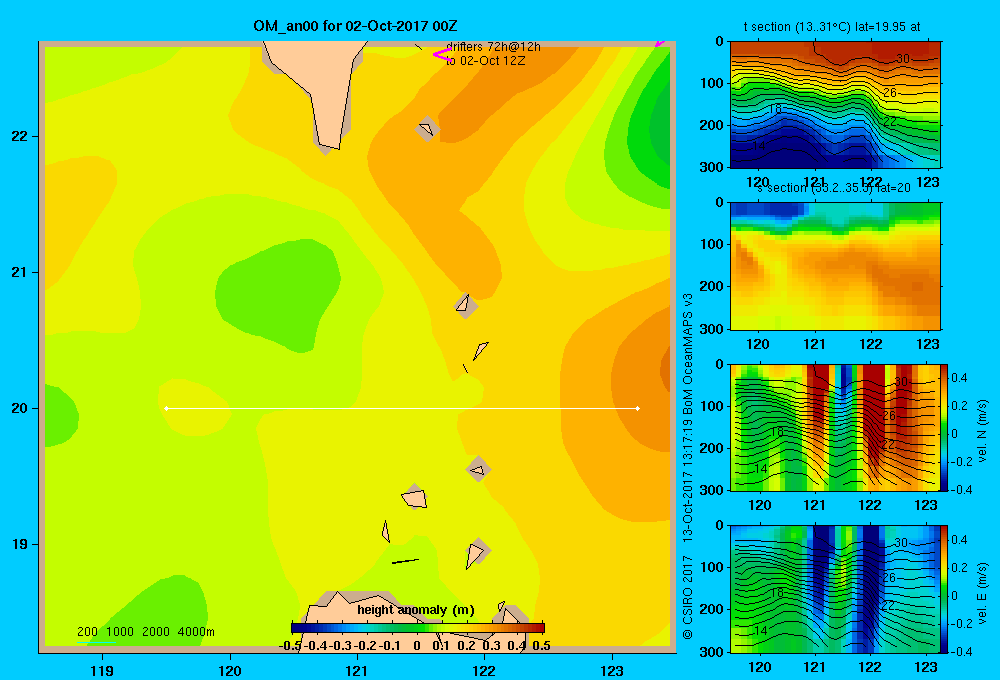
Task: Select the left endpoint of the white section line
Action: click(166, 408)
